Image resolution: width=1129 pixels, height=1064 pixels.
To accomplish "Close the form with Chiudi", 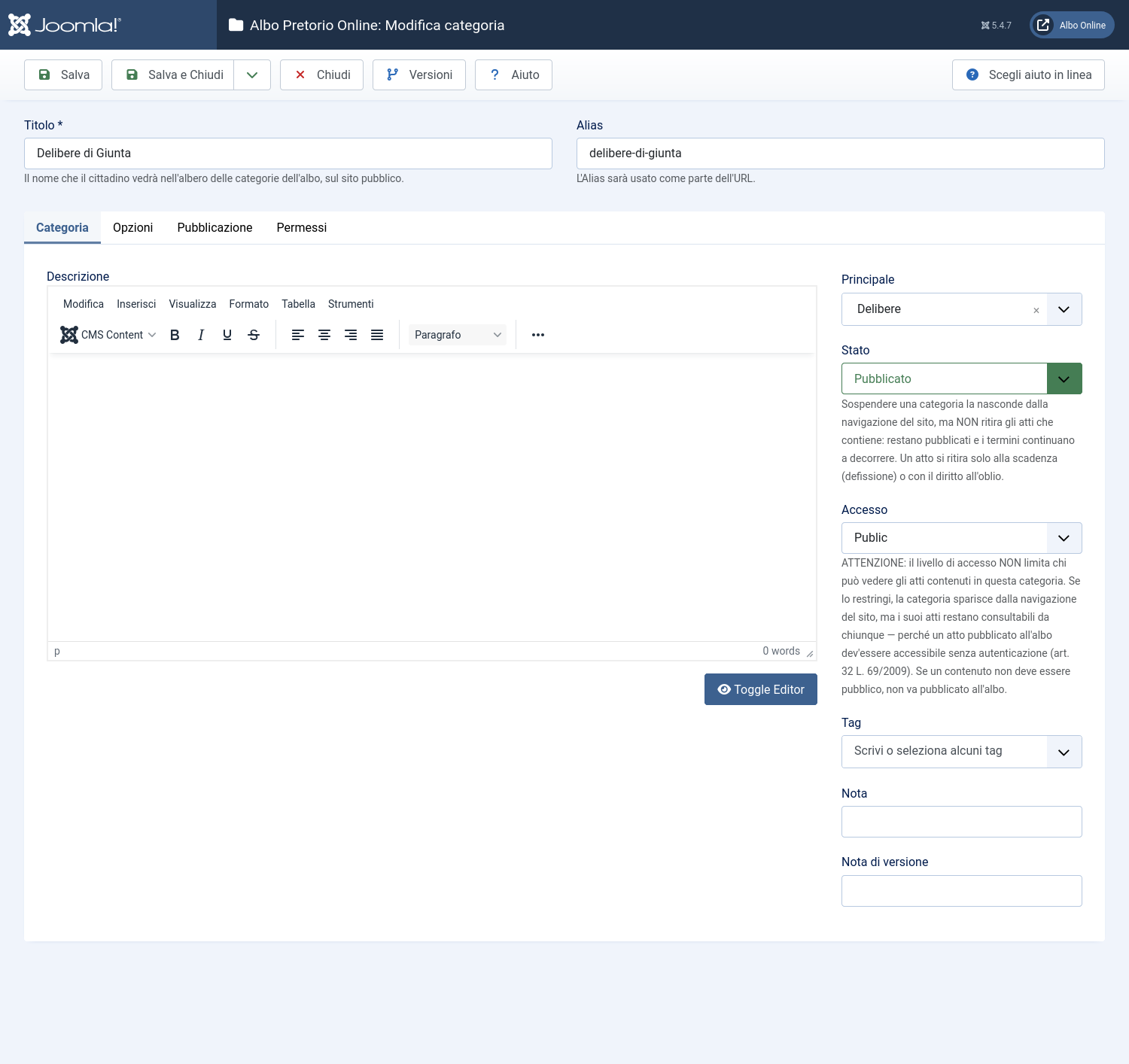I will (321, 74).
